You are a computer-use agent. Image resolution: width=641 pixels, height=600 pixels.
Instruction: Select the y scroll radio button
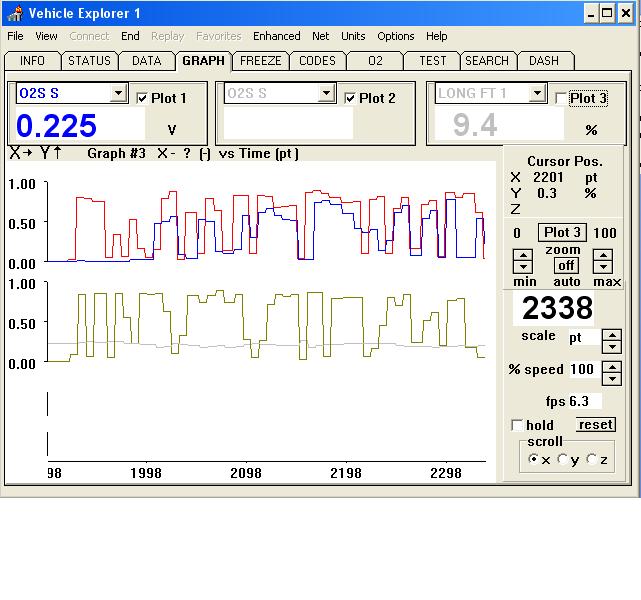pos(563,459)
